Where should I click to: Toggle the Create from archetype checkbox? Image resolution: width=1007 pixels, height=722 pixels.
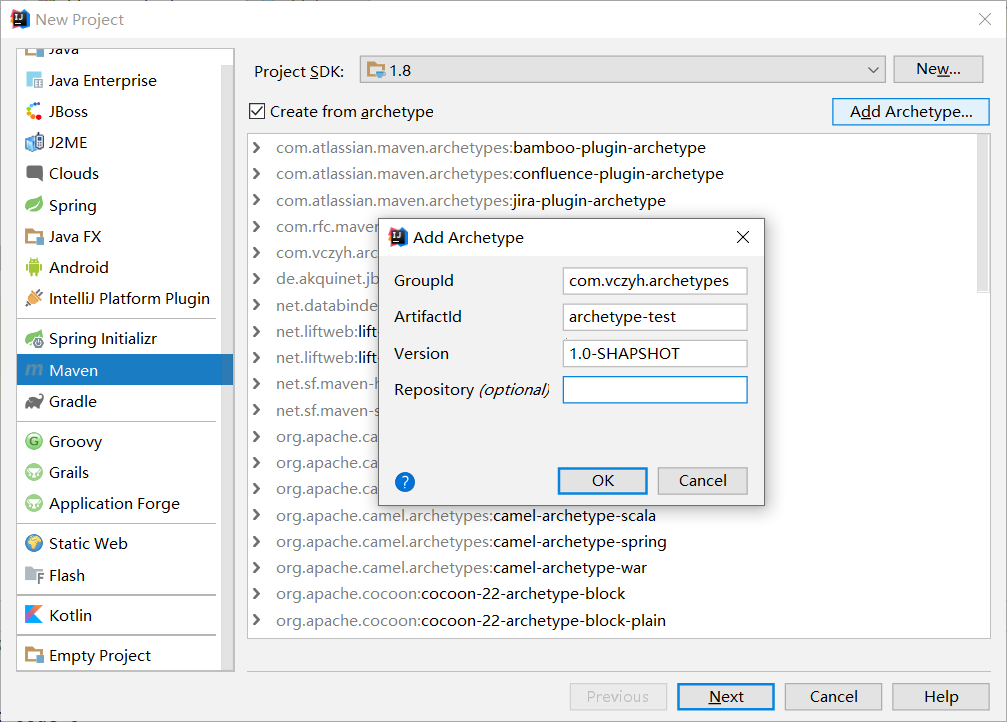tap(257, 111)
